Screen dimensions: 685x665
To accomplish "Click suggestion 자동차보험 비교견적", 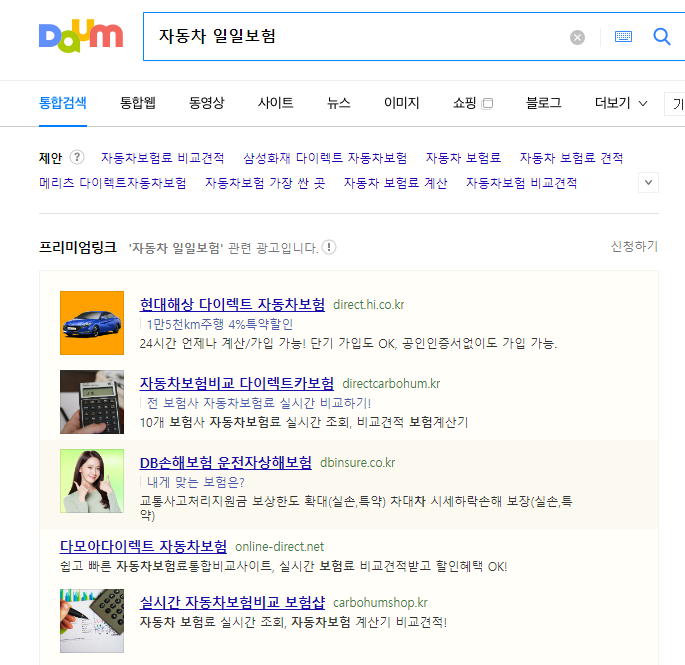I will (x=521, y=183).
